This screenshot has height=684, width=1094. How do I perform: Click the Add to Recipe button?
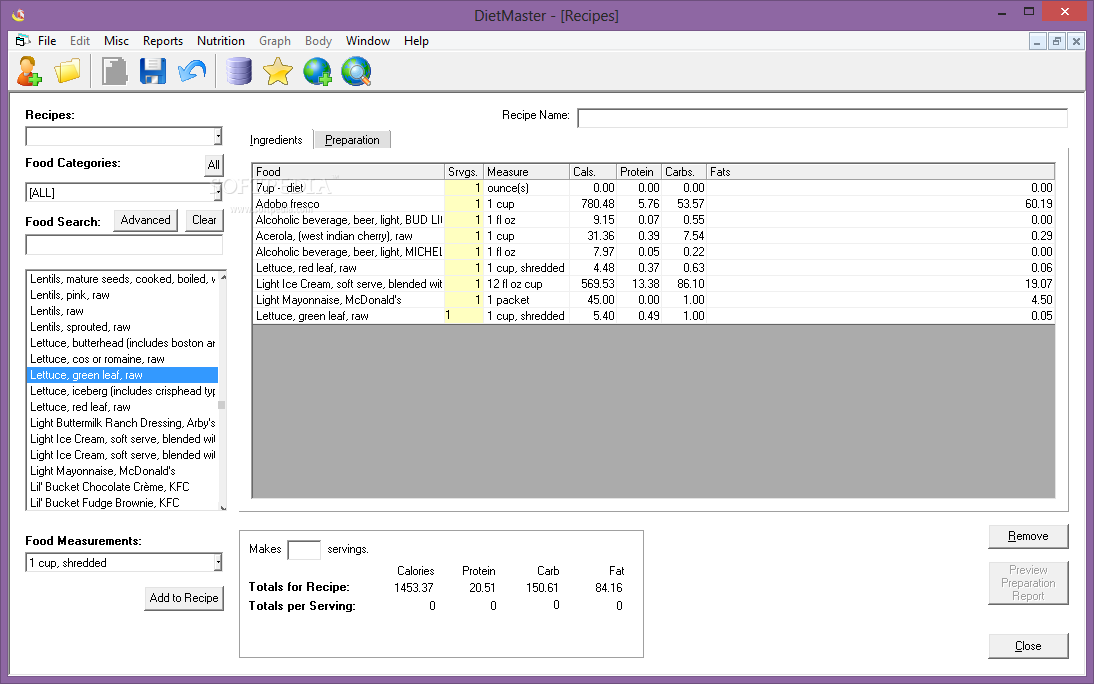184,598
